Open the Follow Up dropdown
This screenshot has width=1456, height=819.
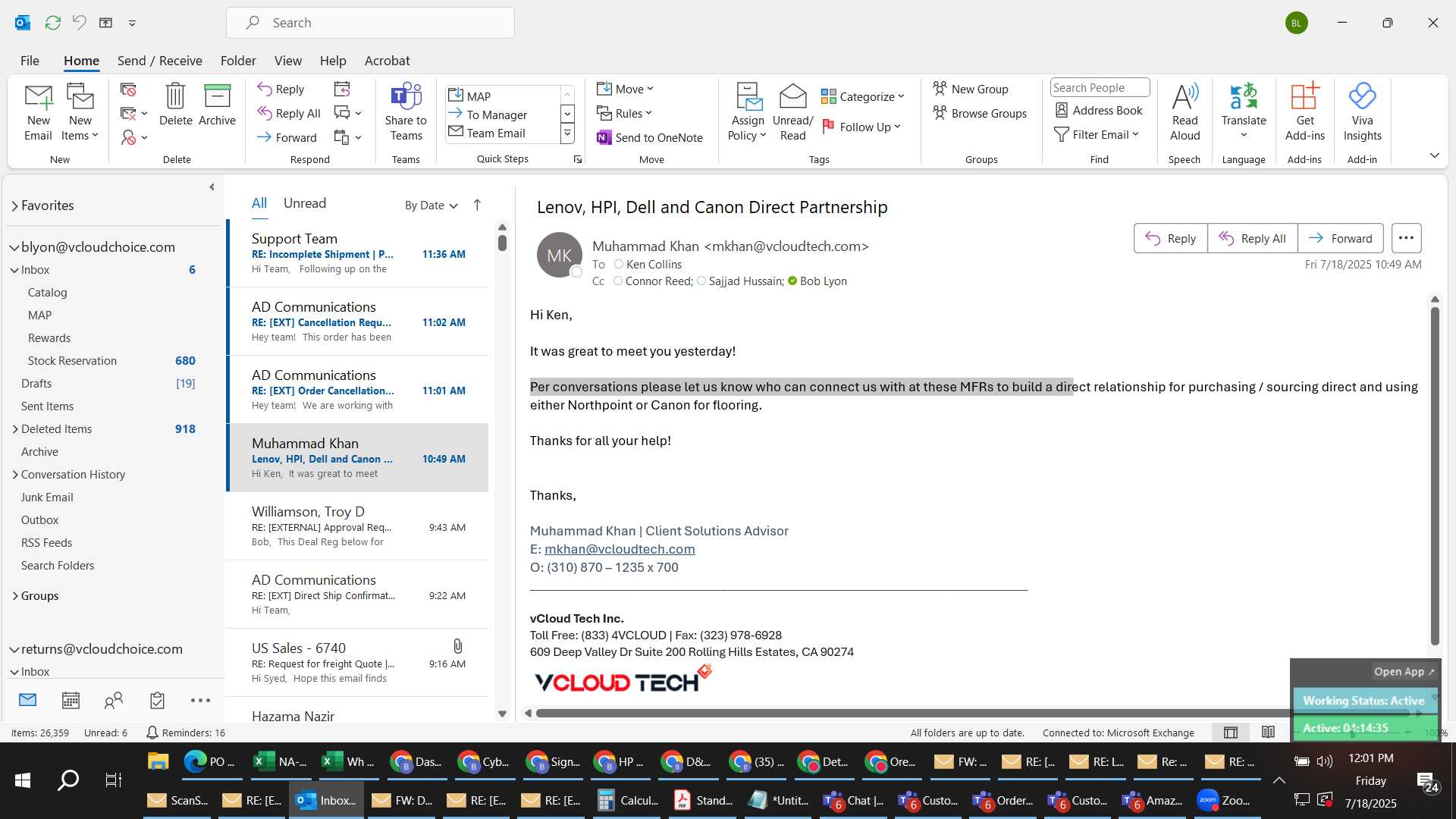pos(861,127)
